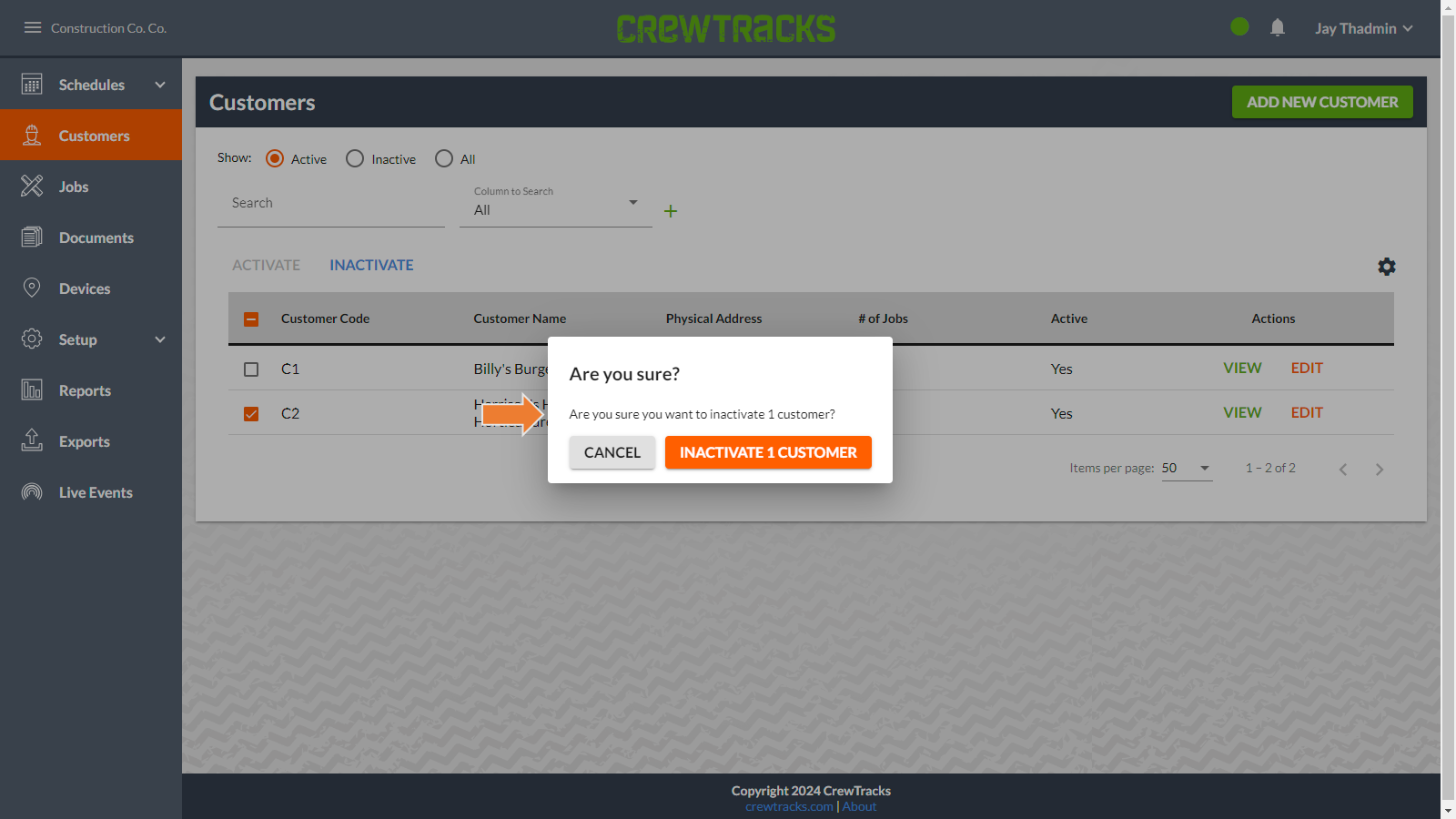
Task: Open the Jay Thadmin user dropdown
Action: (x=1363, y=28)
